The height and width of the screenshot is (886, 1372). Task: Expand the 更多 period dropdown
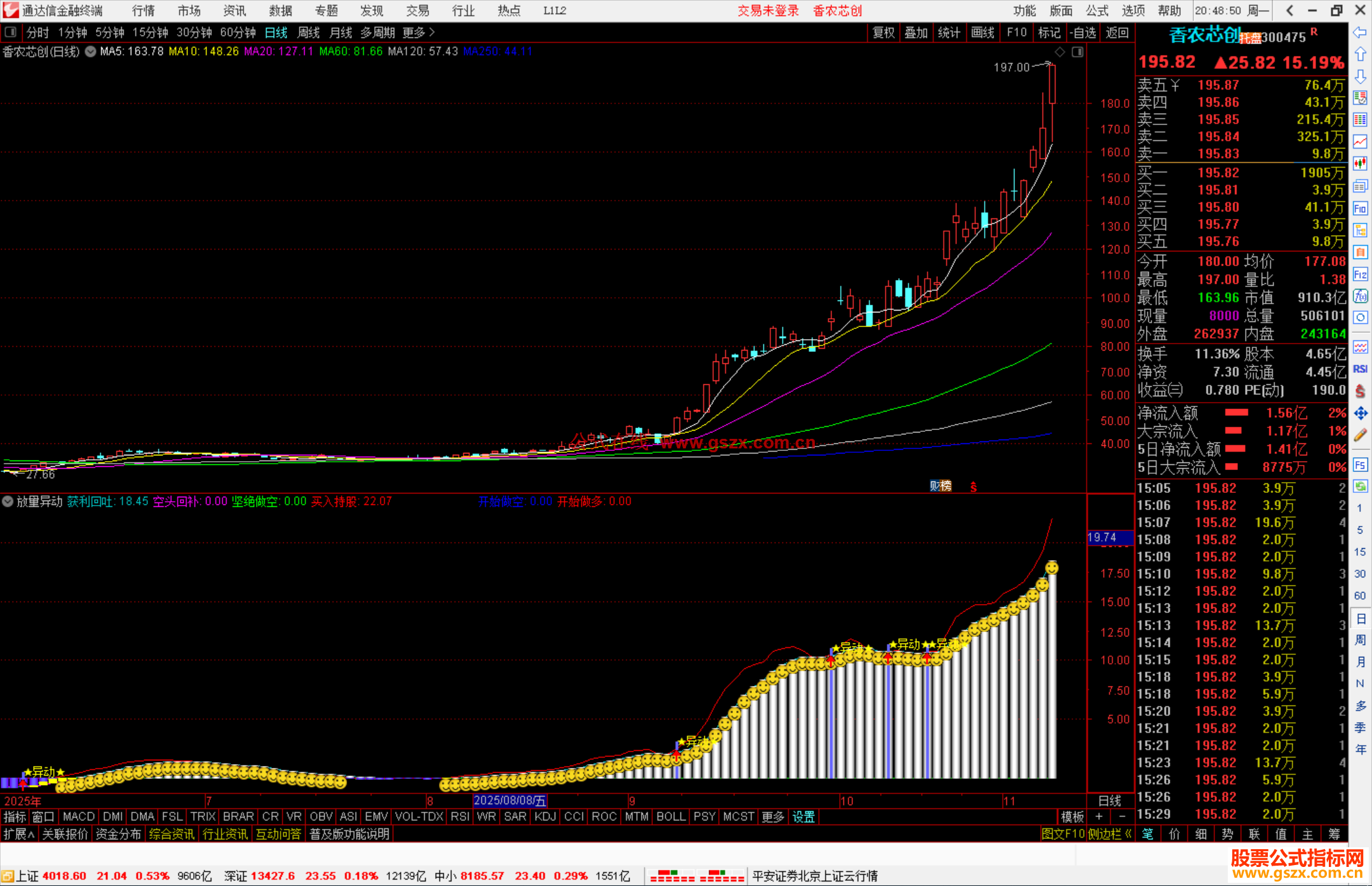point(419,32)
